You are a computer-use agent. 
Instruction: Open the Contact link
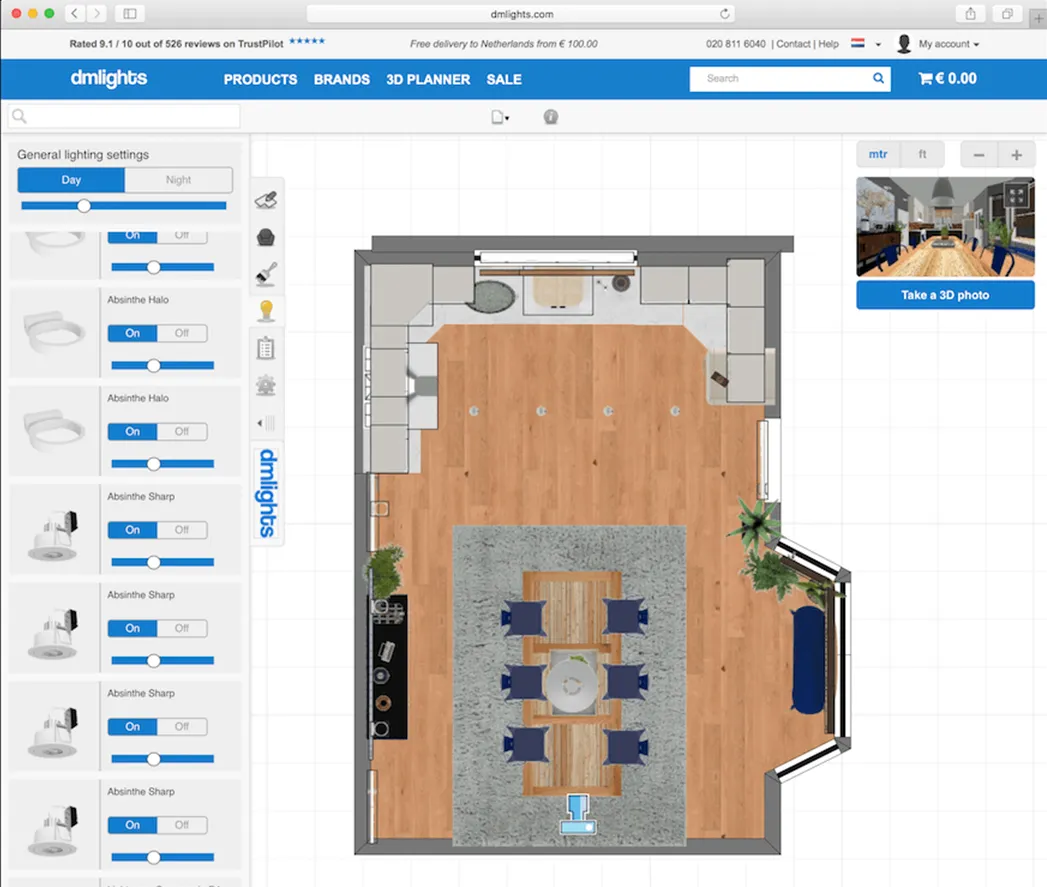point(793,44)
